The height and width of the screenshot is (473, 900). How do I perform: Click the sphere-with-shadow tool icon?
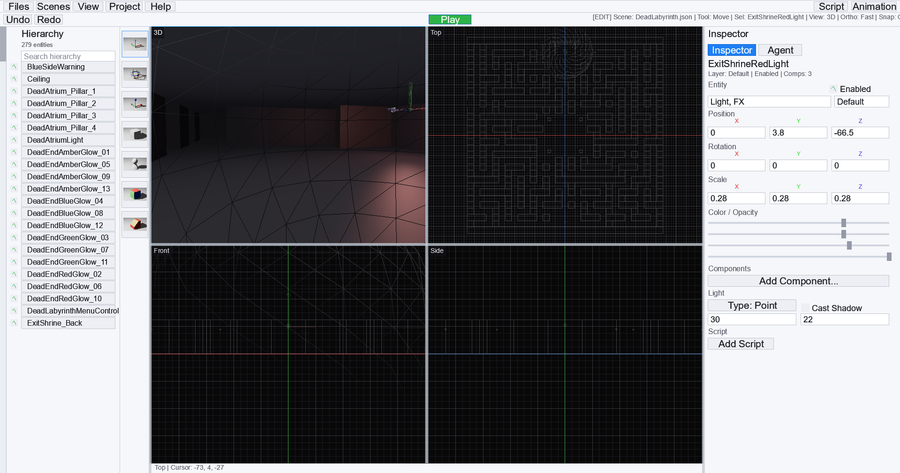(x=135, y=164)
